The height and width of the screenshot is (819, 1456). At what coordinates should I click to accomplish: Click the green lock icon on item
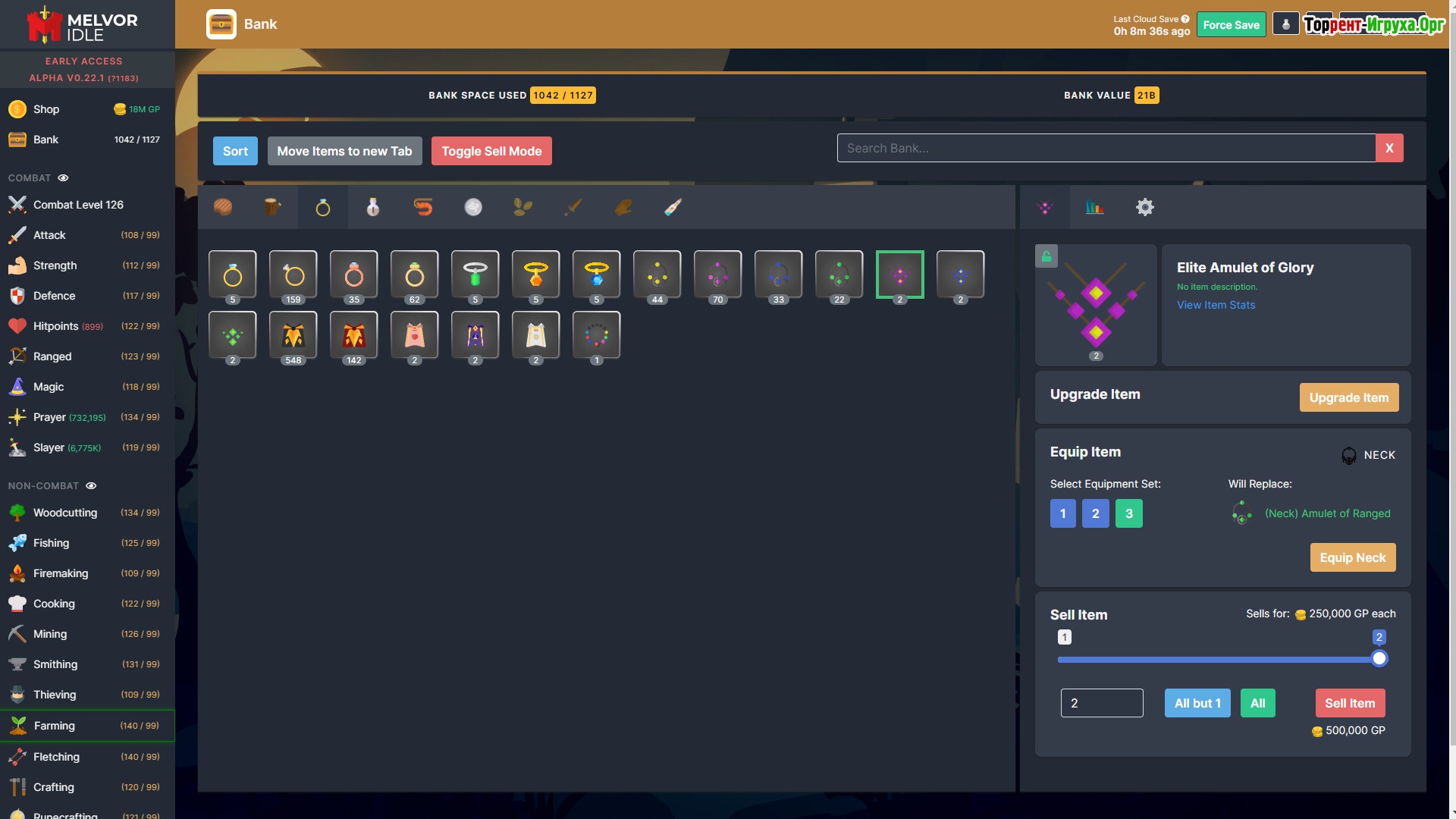(1046, 256)
